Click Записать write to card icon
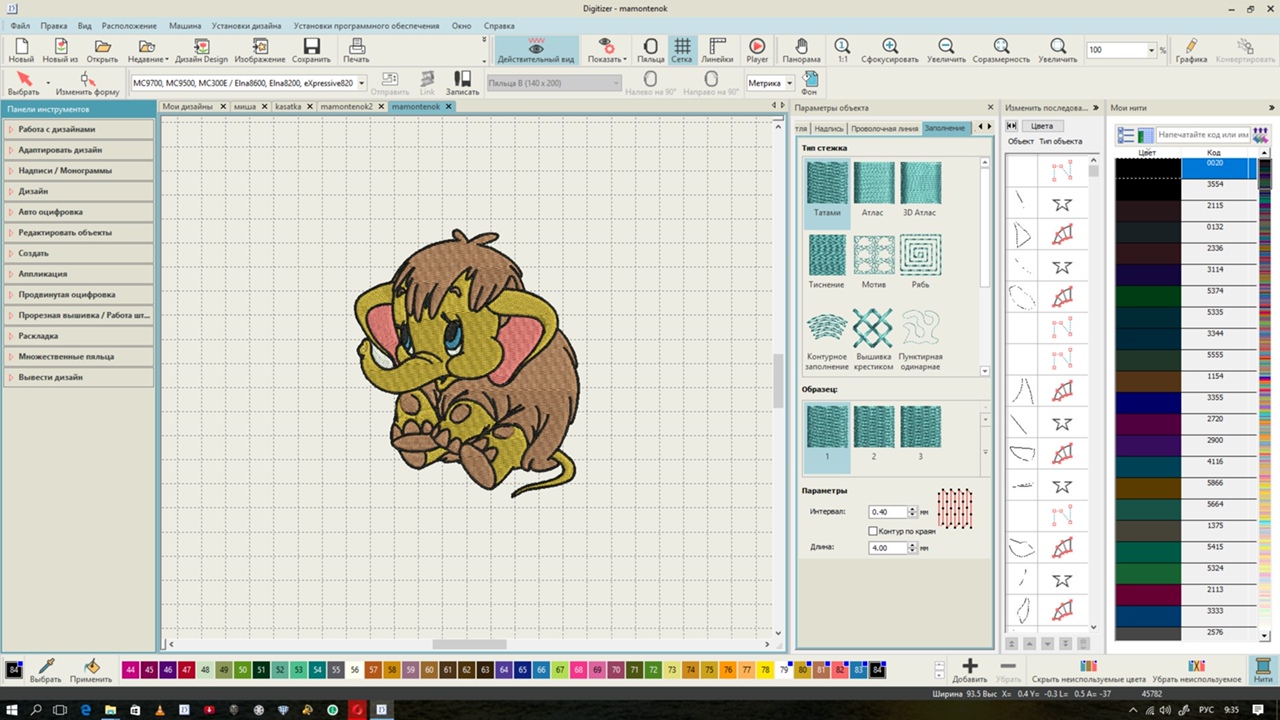1280x720 pixels. point(462,83)
